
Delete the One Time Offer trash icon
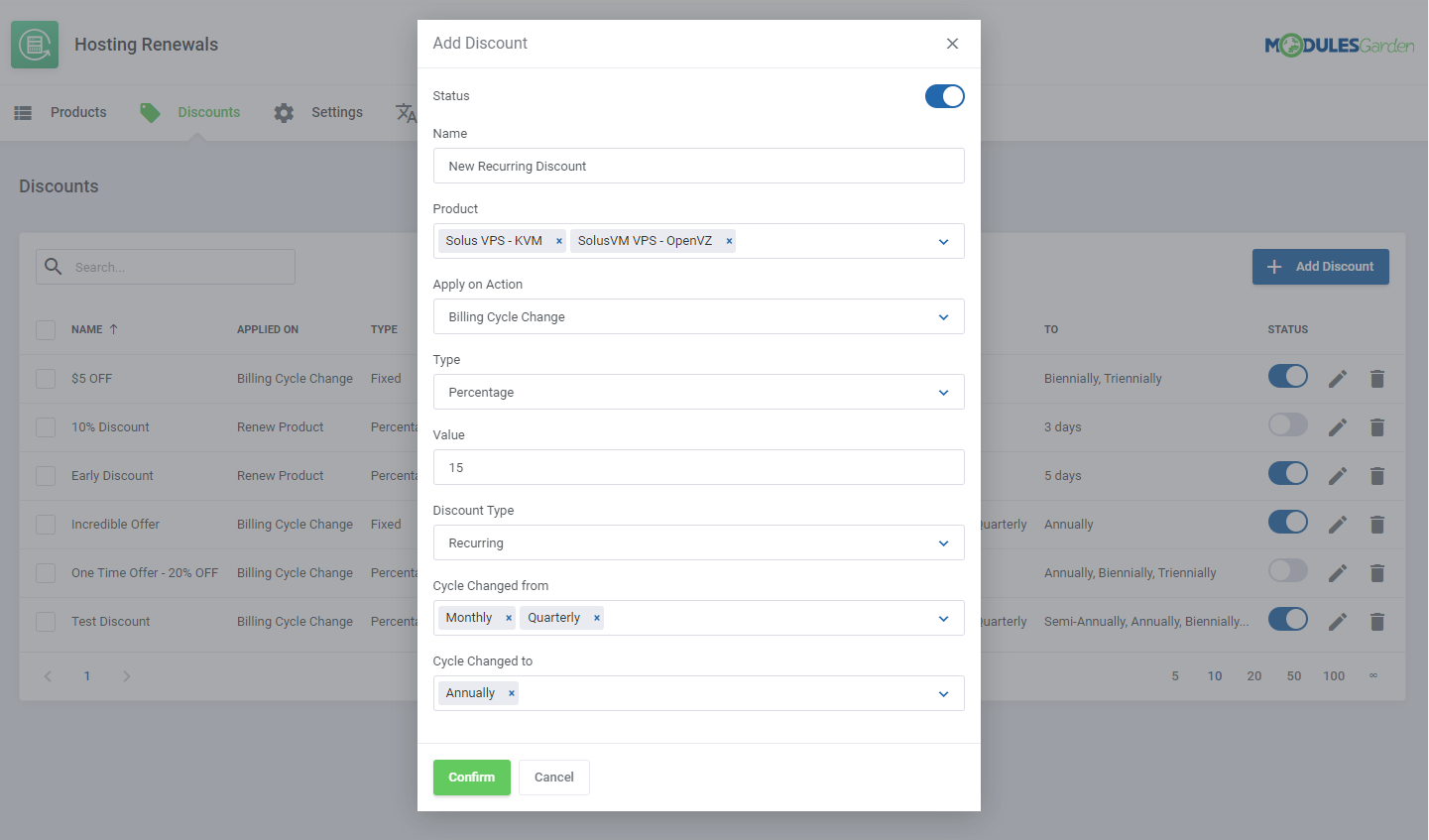click(x=1377, y=573)
